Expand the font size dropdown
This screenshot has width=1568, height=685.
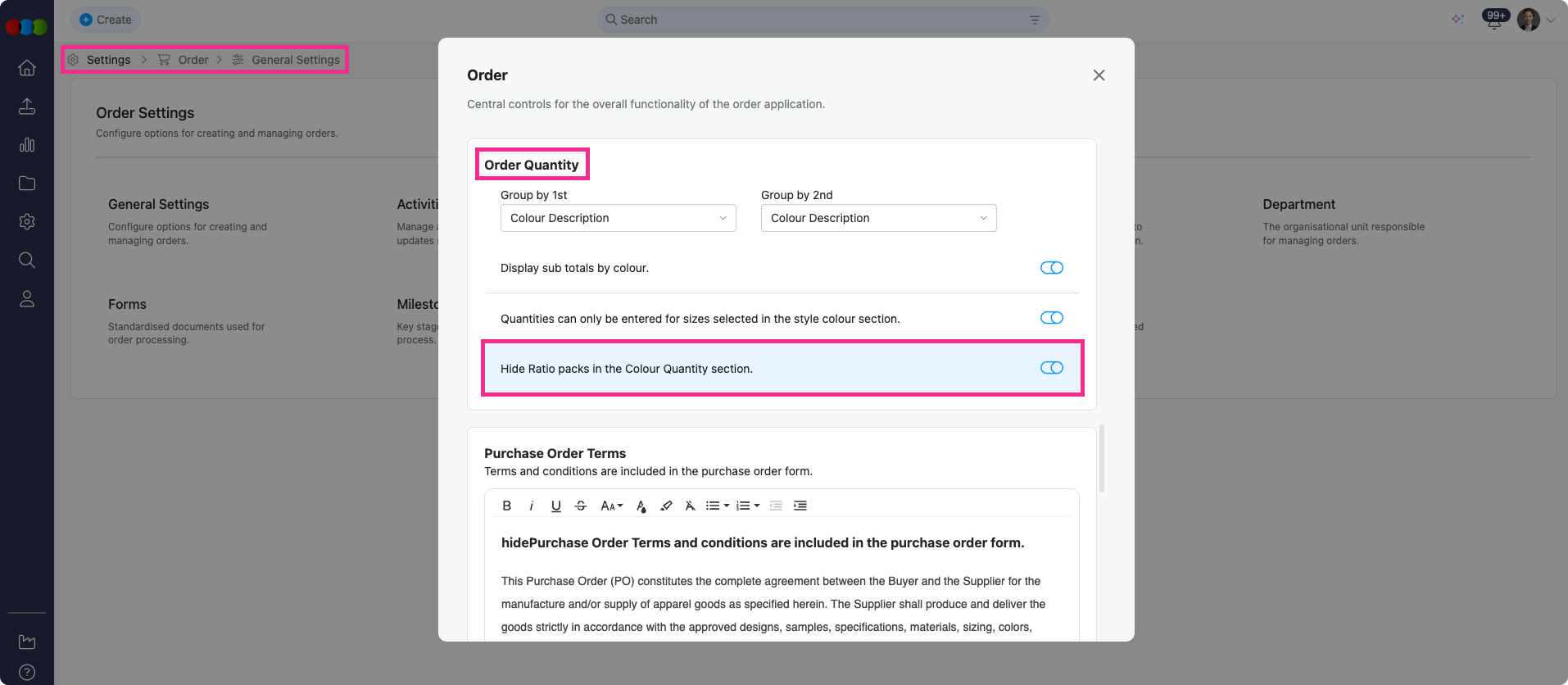(x=611, y=506)
